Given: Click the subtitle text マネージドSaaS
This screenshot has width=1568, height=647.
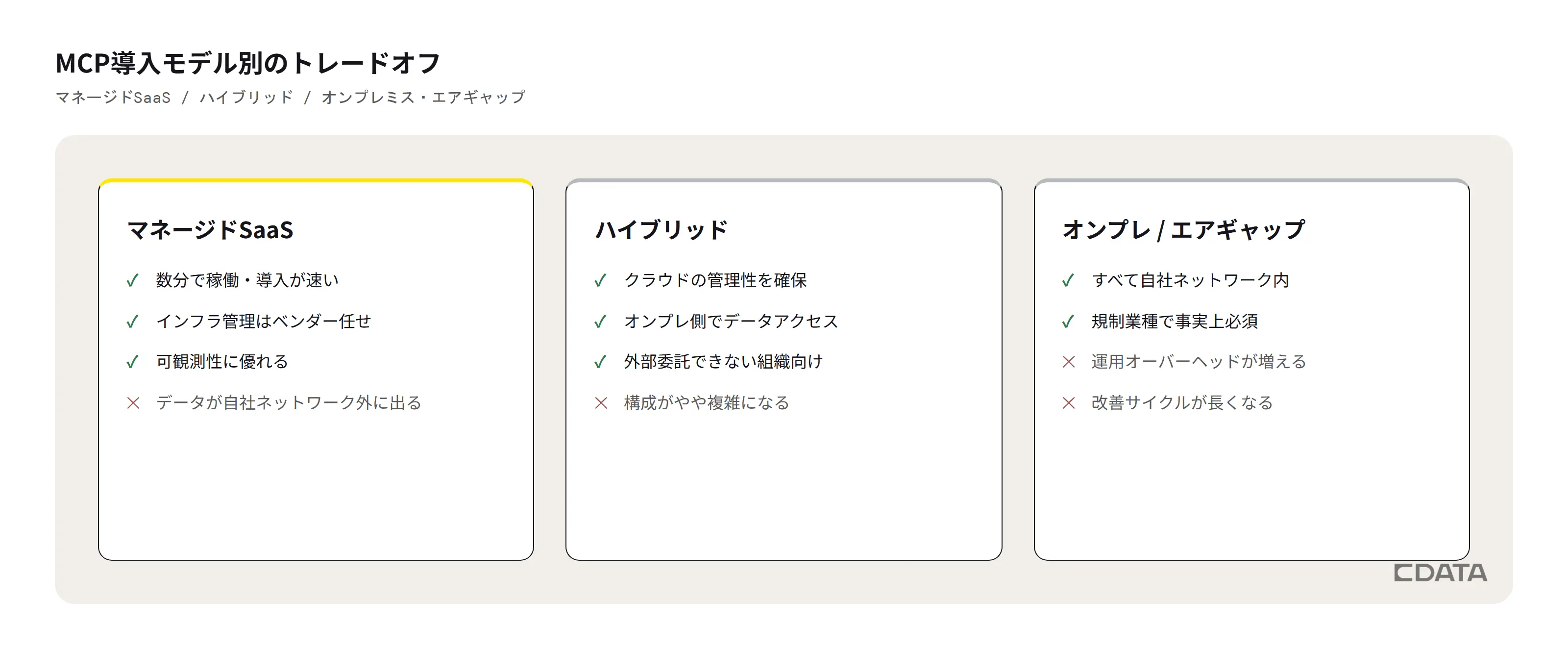Looking at the screenshot, I should pos(113,98).
